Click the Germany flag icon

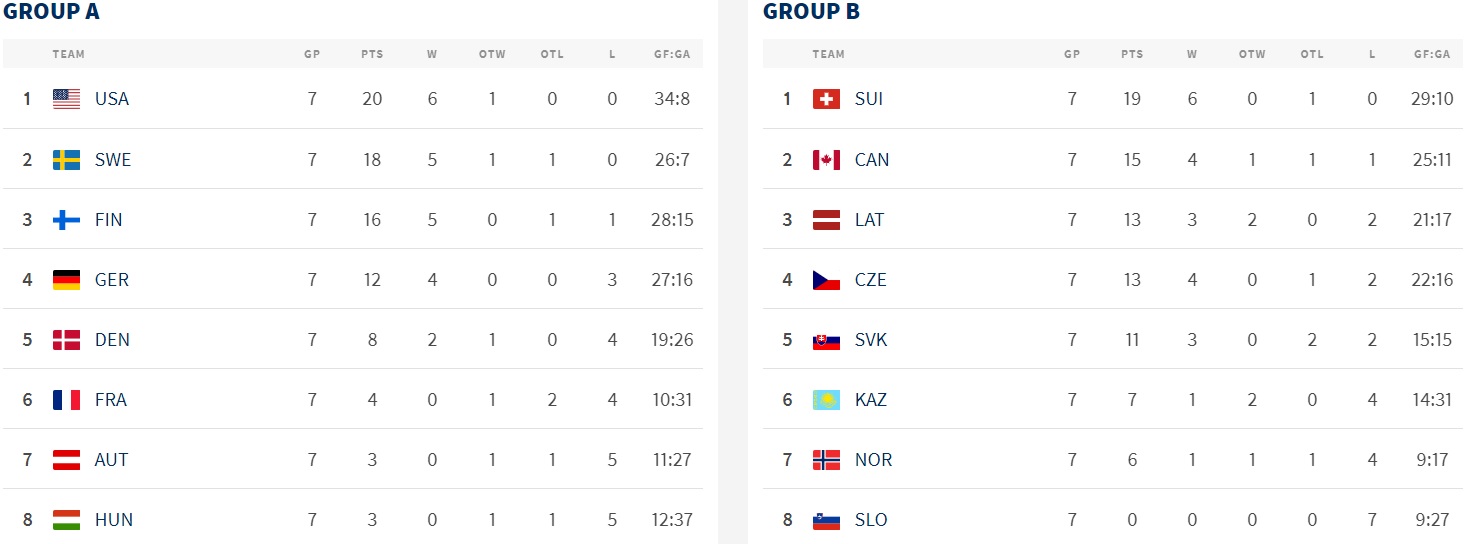[x=66, y=280]
